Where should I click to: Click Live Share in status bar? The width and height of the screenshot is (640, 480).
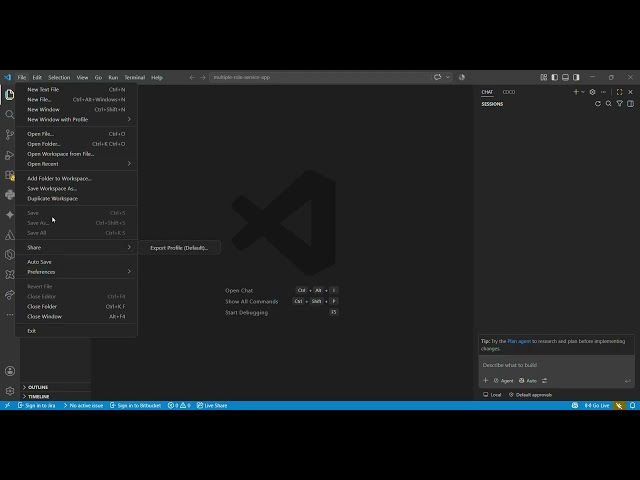coord(212,405)
